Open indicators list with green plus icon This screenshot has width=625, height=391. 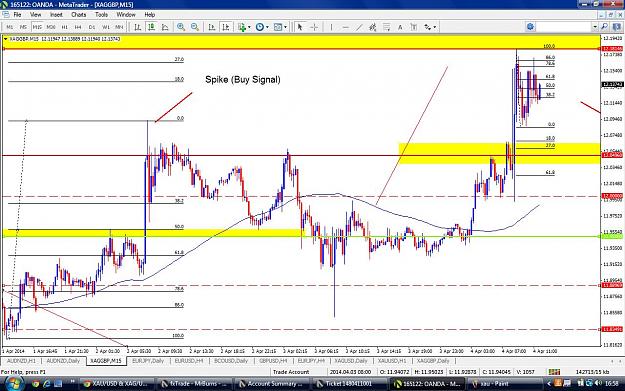click(242, 27)
